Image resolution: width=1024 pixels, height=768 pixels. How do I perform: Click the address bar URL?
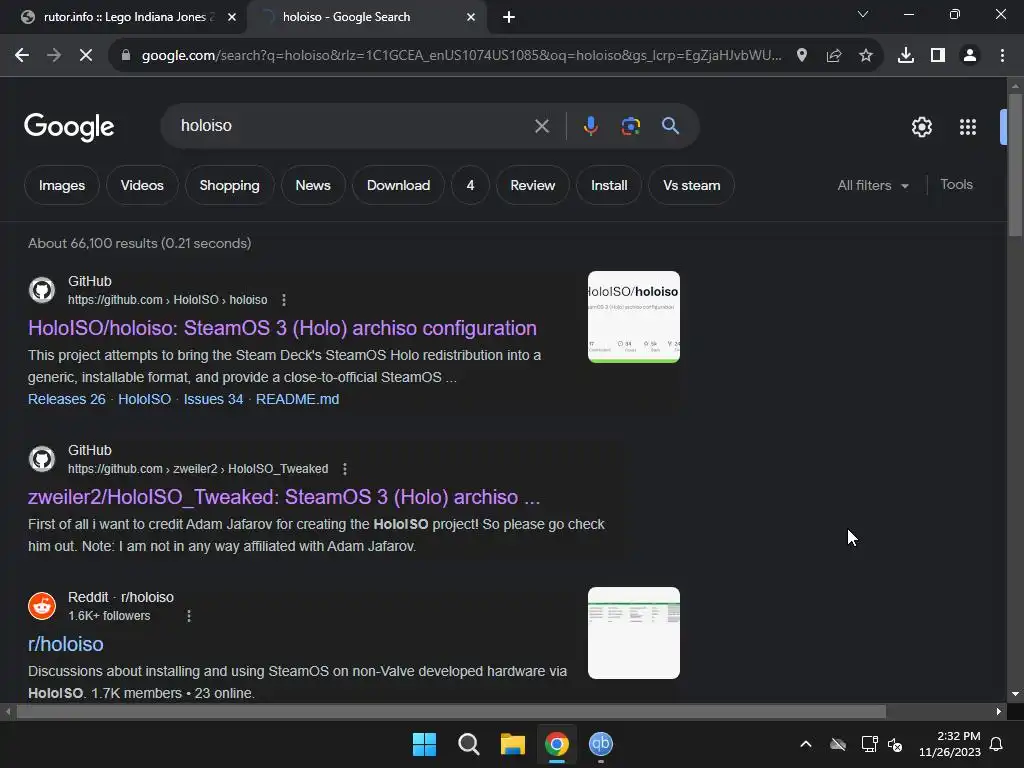461,56
